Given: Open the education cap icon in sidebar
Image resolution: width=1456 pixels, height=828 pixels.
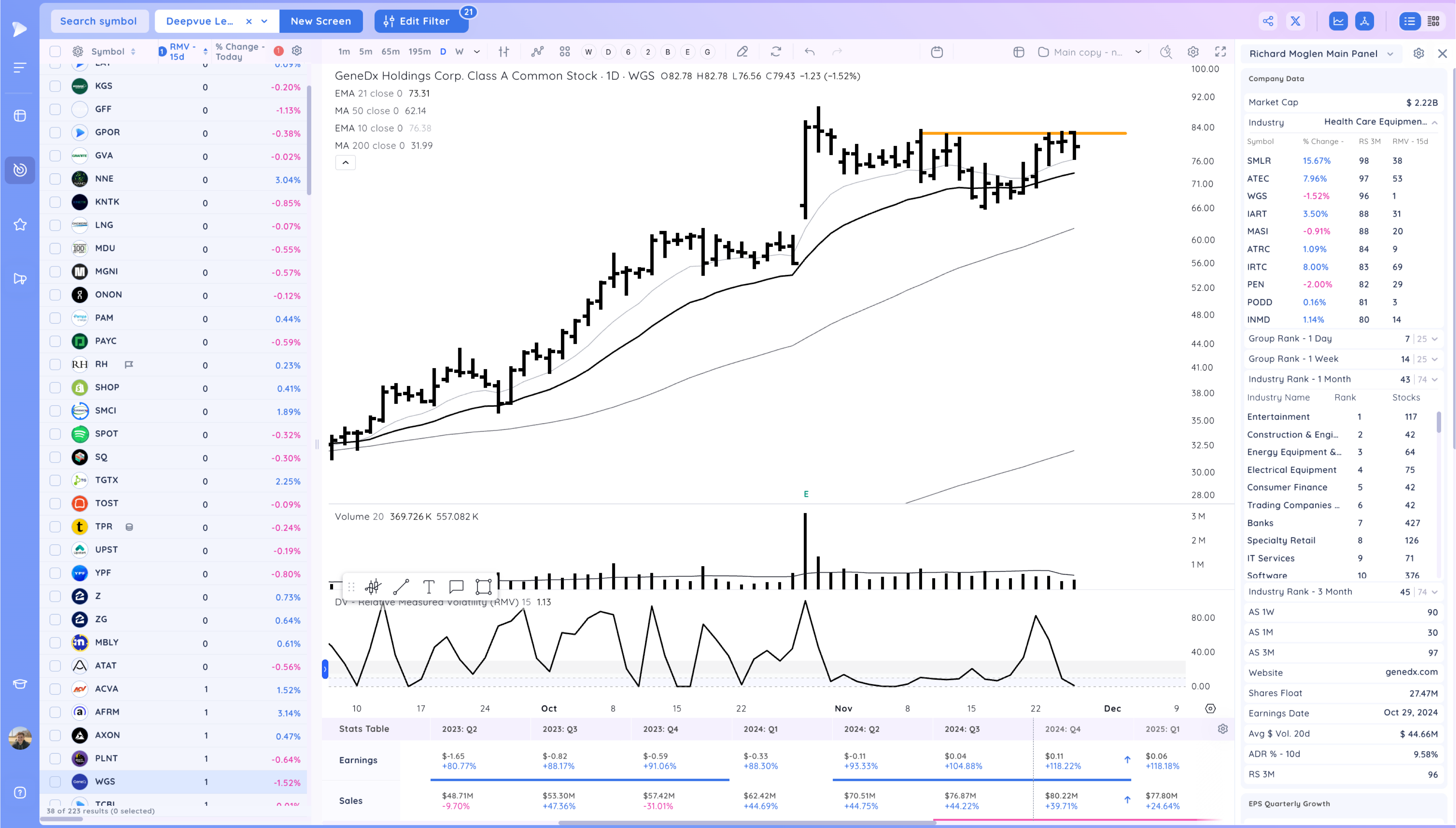Looking at the screenshot, I should coord(20,683).
